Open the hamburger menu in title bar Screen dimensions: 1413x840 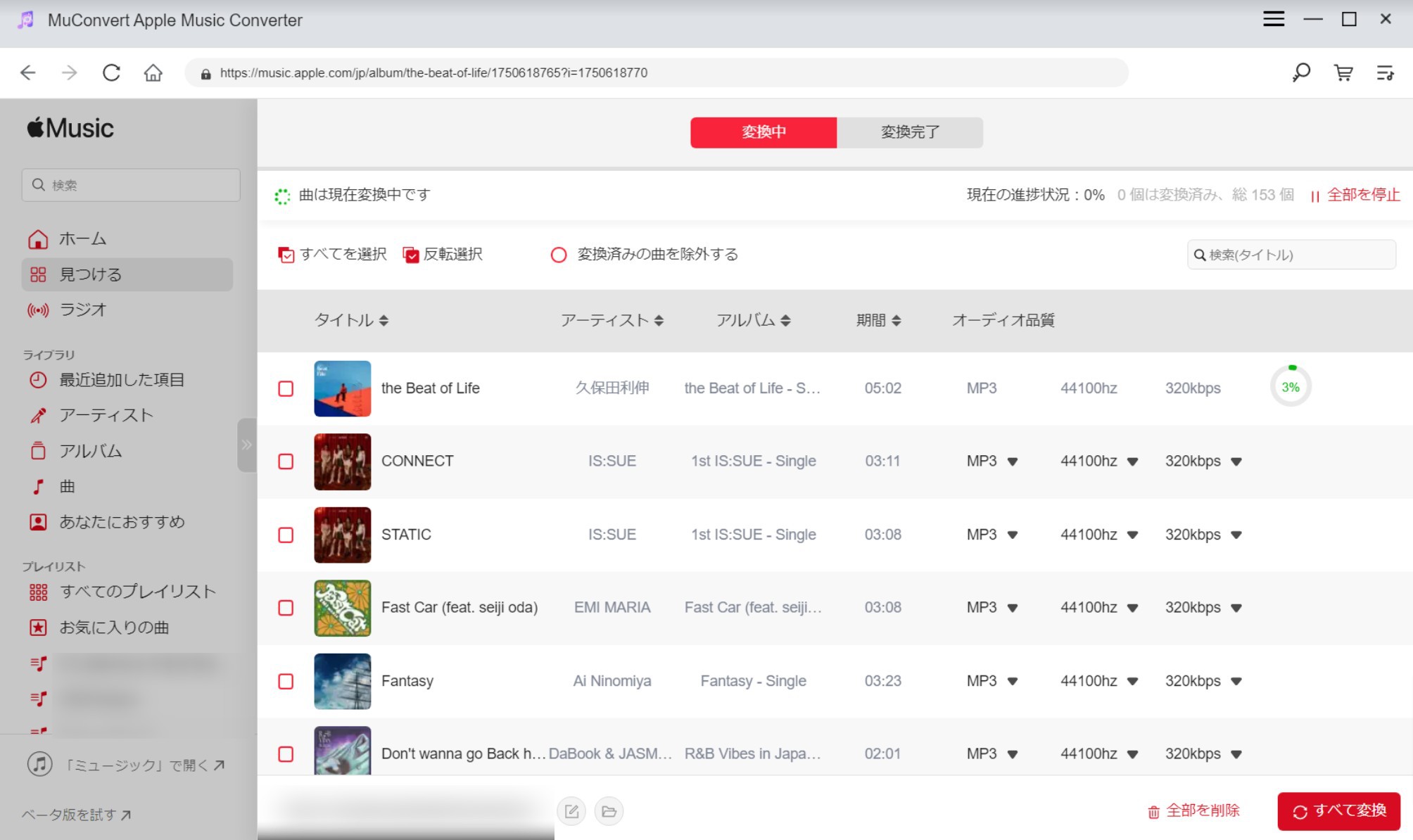click(1273, 19)
